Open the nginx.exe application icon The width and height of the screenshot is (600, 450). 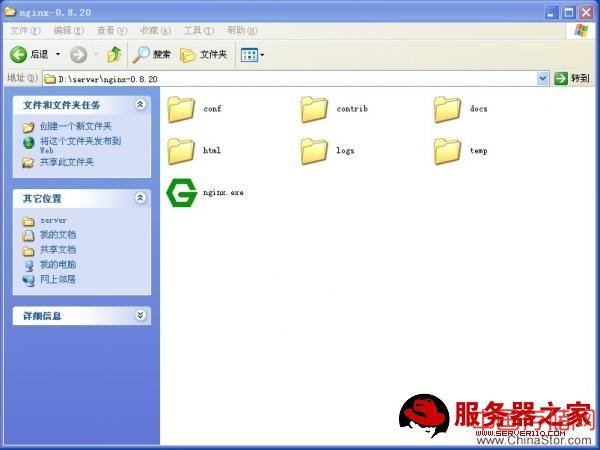181,192
